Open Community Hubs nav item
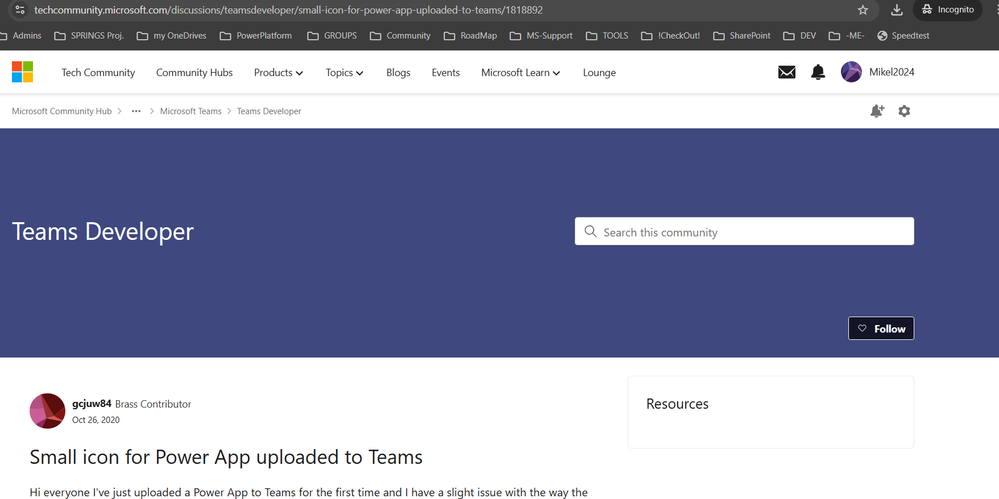This screenshot has height=499, width=999. pos(194,73)
